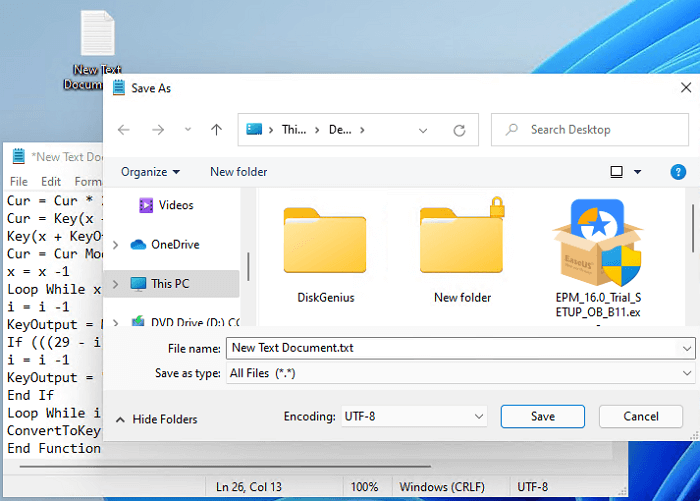700x501 pixels.
Task: Click the Back navigation arrow
Action: (124, 130)
